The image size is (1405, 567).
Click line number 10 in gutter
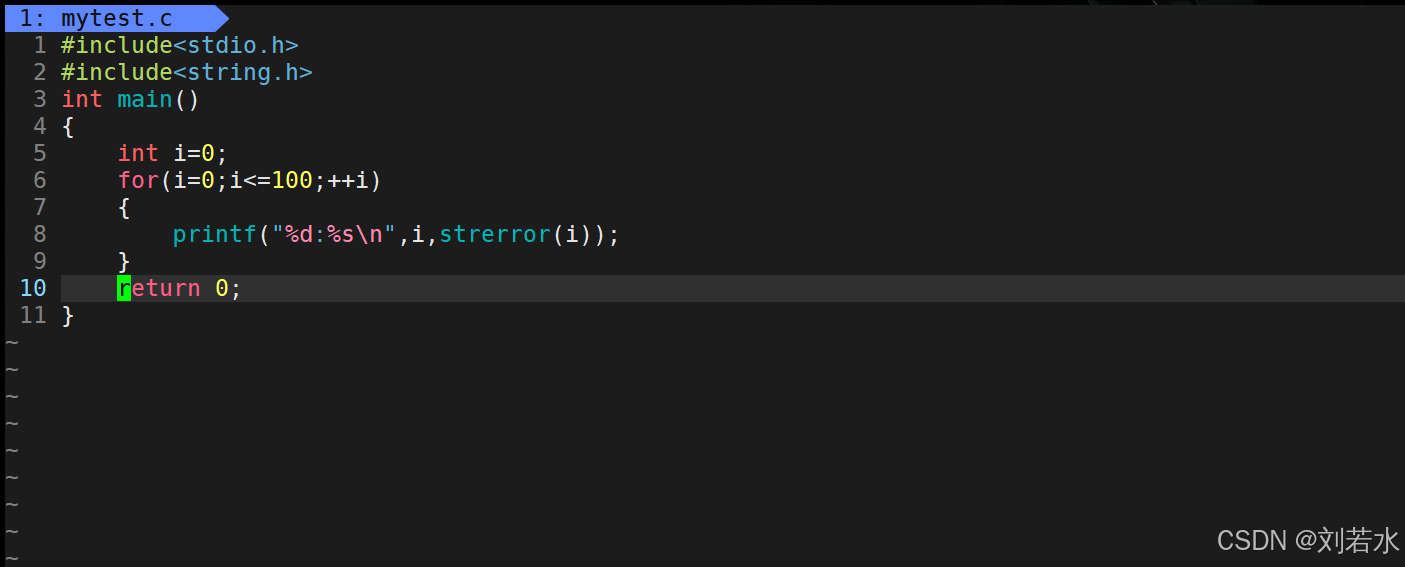(33, 288)
